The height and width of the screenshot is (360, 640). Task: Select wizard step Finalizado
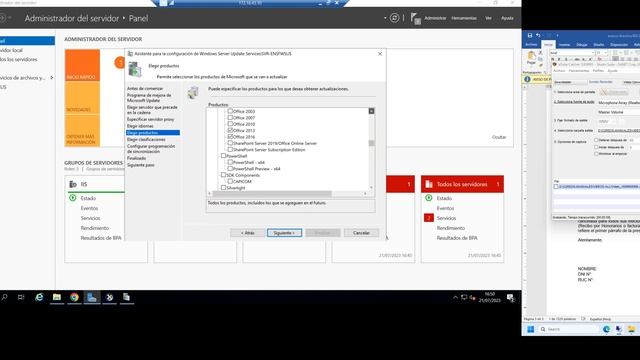point(136,158)
